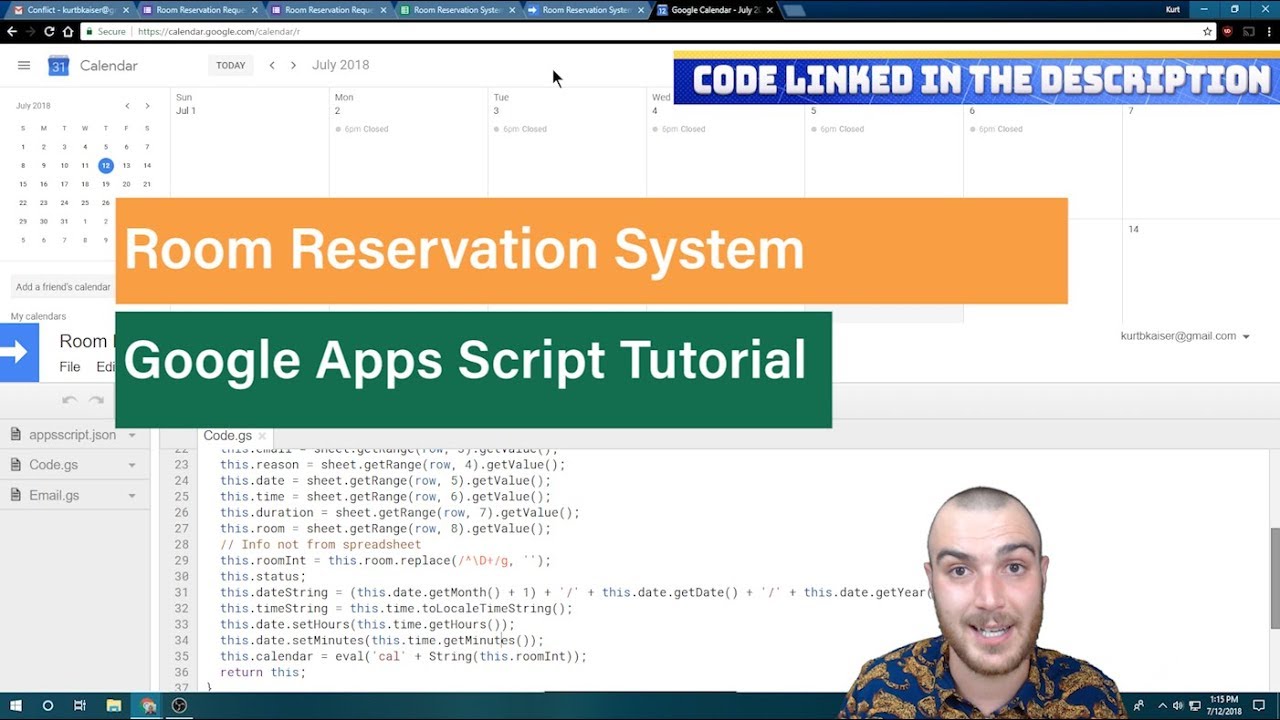Open Monday July 2 6pm Closed event
This screenshot has width=1280, height=720.
click(x=362, y=129)
